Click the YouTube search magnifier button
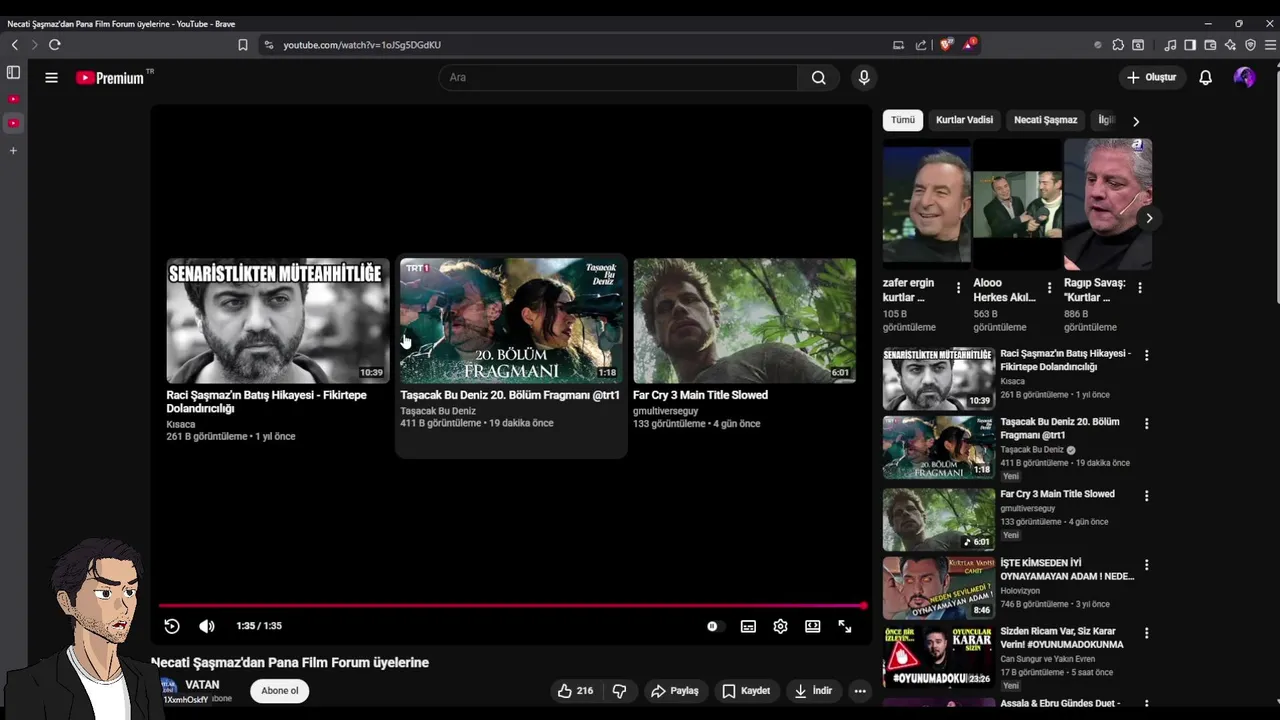 point(818,77)
